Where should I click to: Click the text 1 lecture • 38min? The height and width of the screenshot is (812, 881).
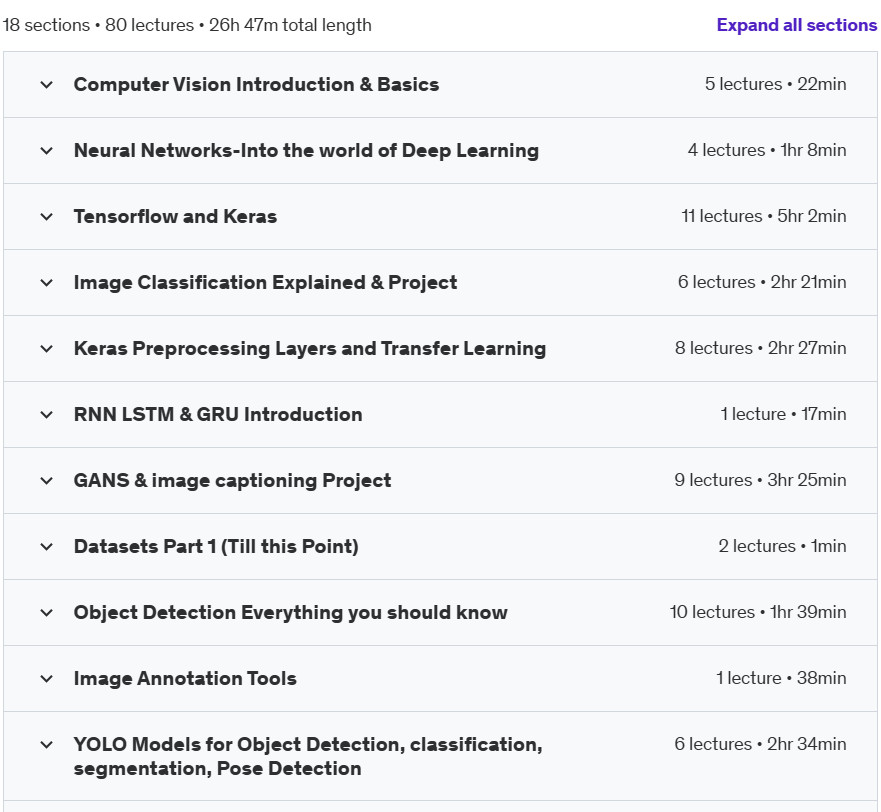click(781, 678)
